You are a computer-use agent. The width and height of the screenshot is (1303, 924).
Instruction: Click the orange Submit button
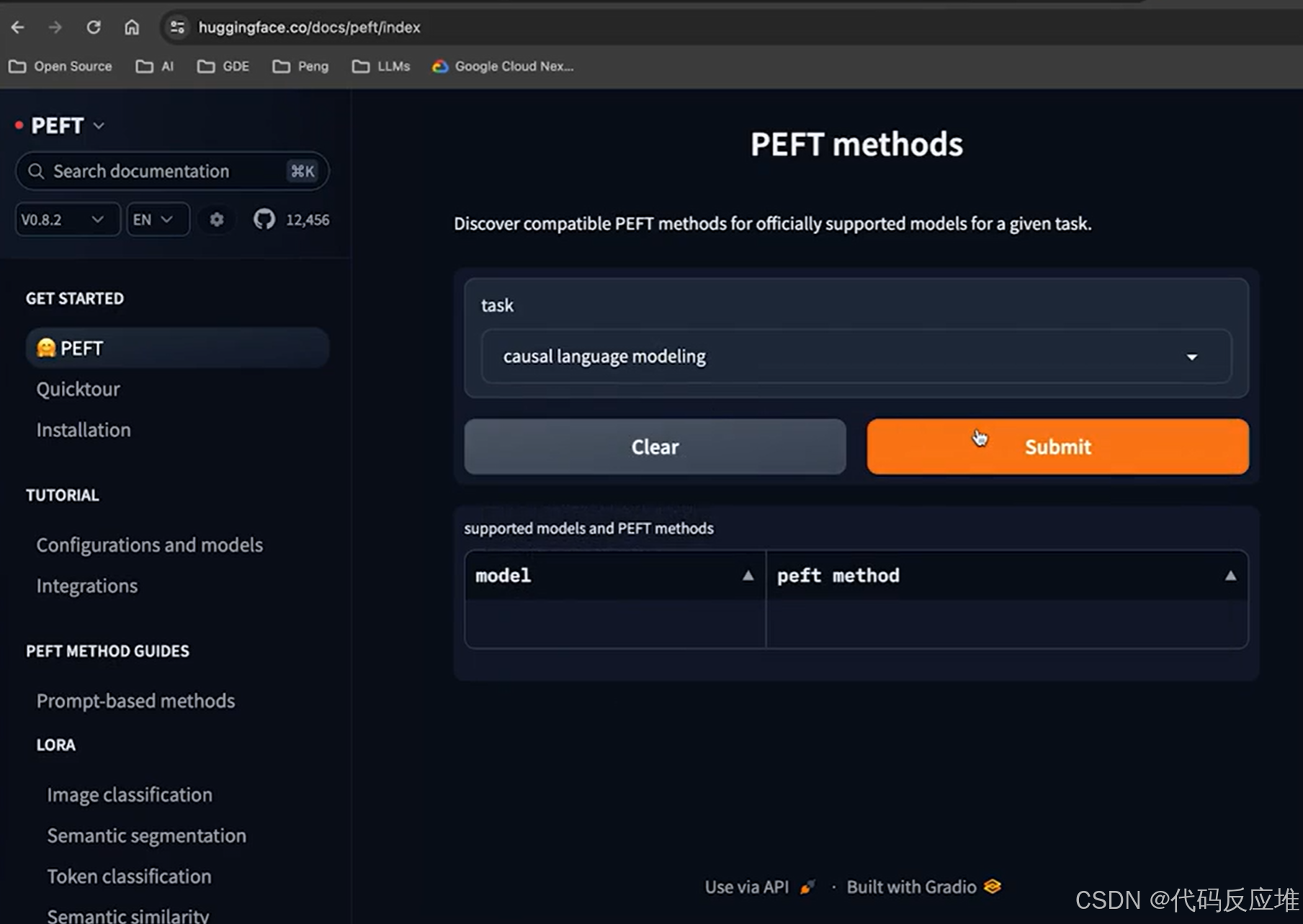click(1057, 447)
